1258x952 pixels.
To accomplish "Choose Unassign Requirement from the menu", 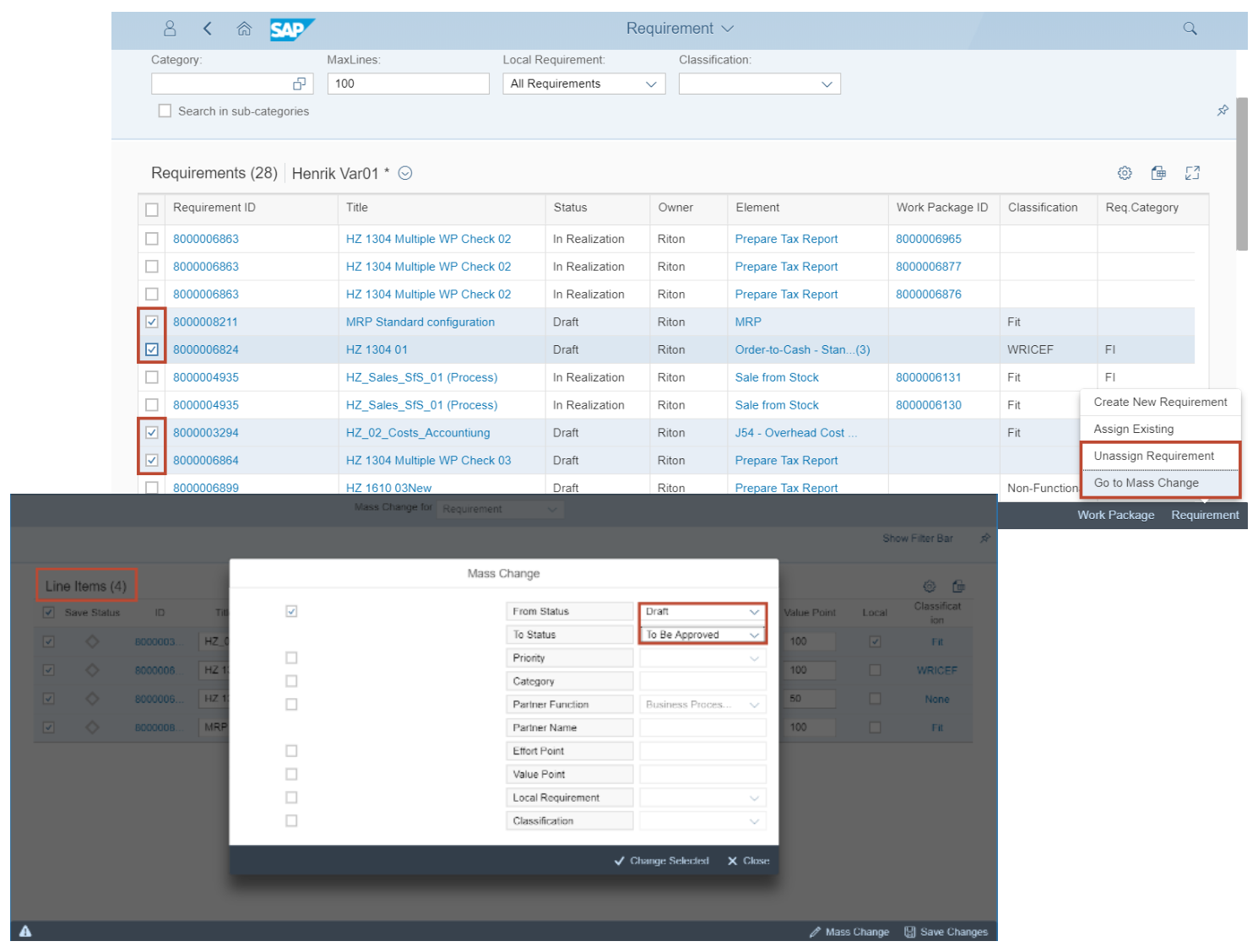I will click(x=1153, y=455).
